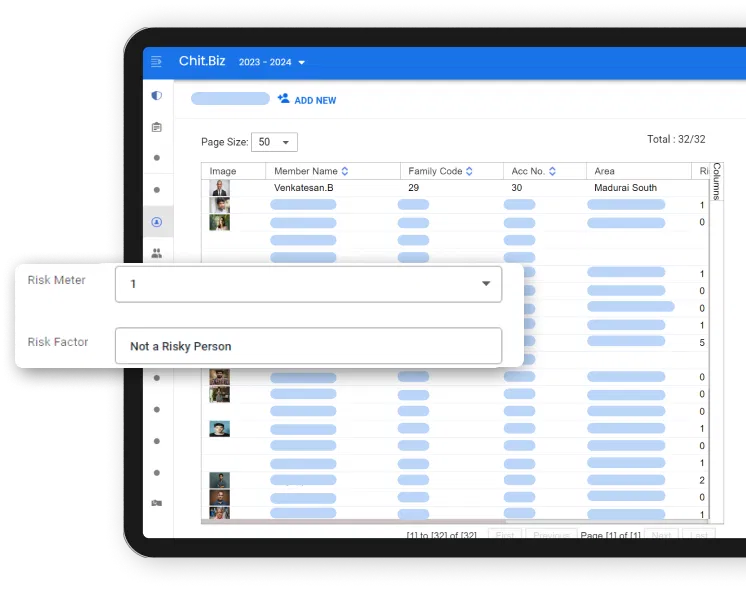Click the blurred pill left of ADD NEW
The image size is (746, 589).
tap(230, 98)
